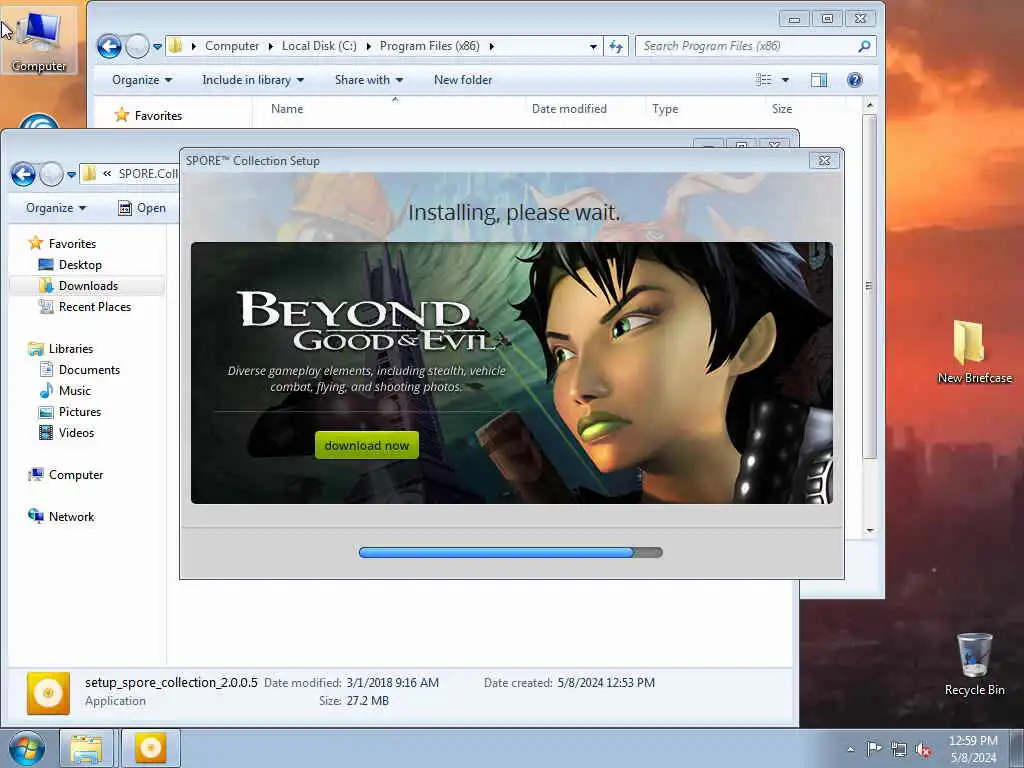Viewport: 1024px width, 768px height.
Task: Select Network in the navigation pane
Action: 61,517
